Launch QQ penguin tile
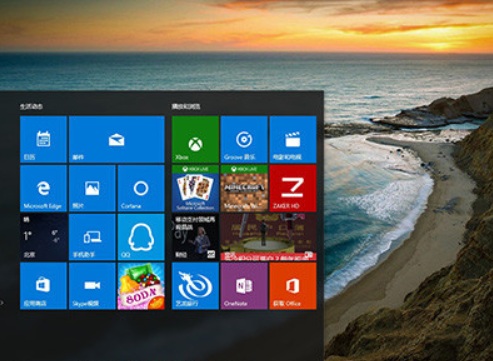This screenshot has height=361, width=493. (141, 237)
